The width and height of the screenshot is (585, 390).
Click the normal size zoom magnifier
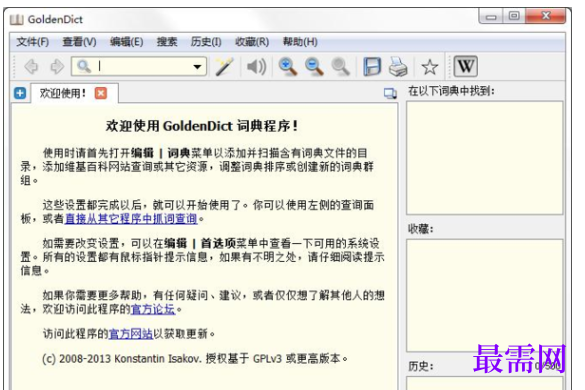point(341,67)
